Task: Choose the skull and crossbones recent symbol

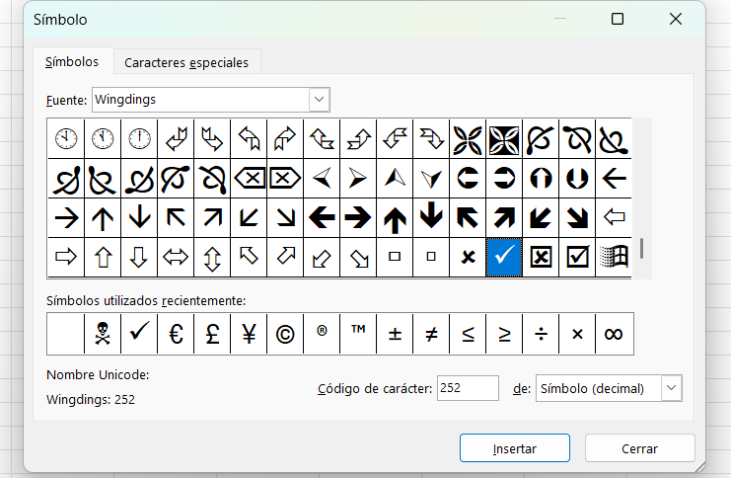Action: coord(102,334)
